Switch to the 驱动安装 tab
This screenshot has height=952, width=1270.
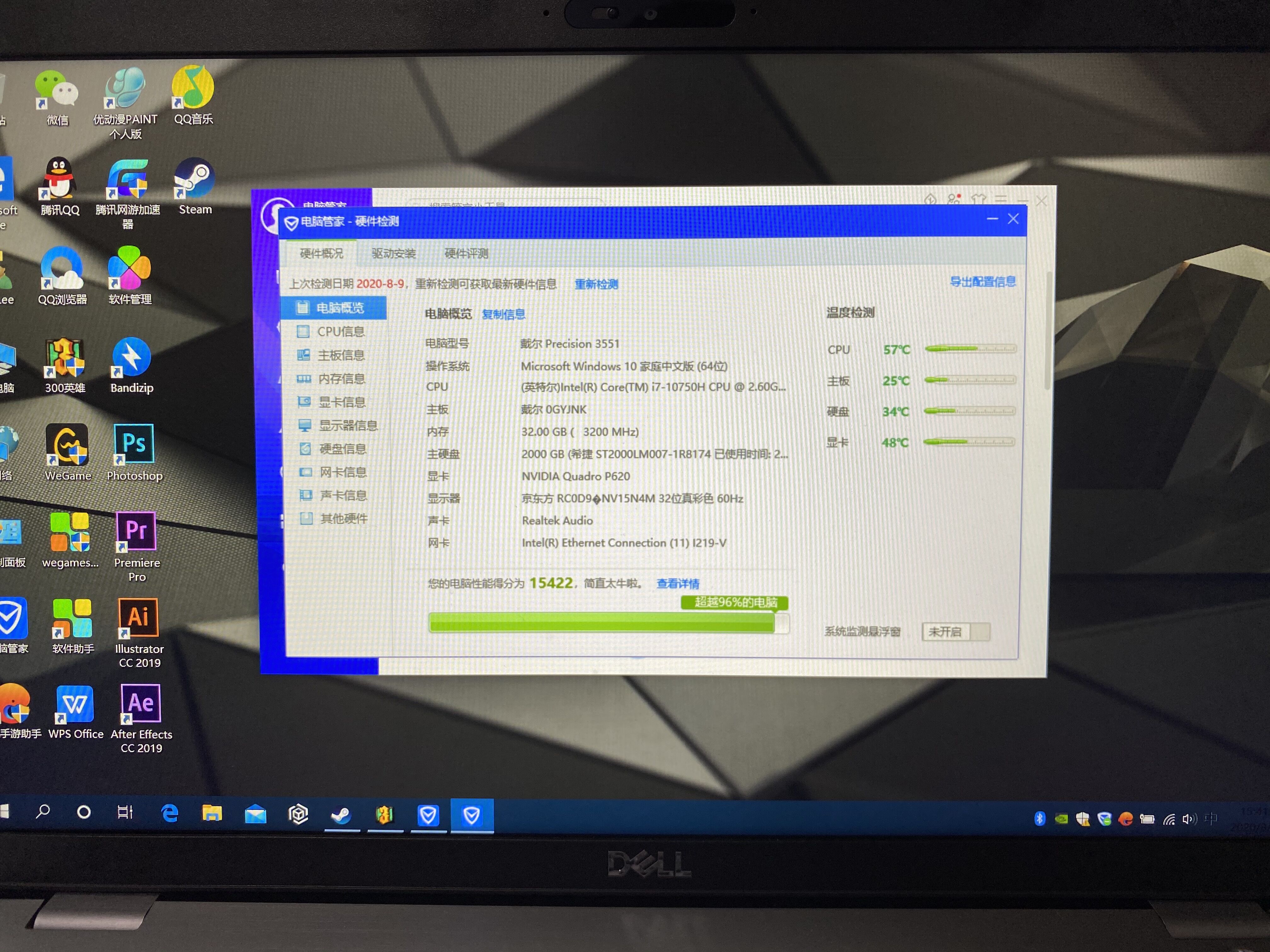[393, 254]
